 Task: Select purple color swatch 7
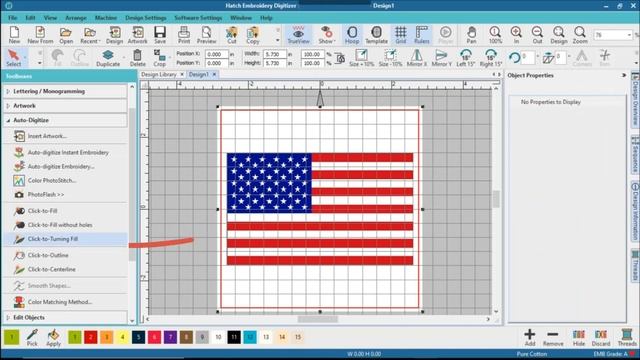[x=170, y=337]
